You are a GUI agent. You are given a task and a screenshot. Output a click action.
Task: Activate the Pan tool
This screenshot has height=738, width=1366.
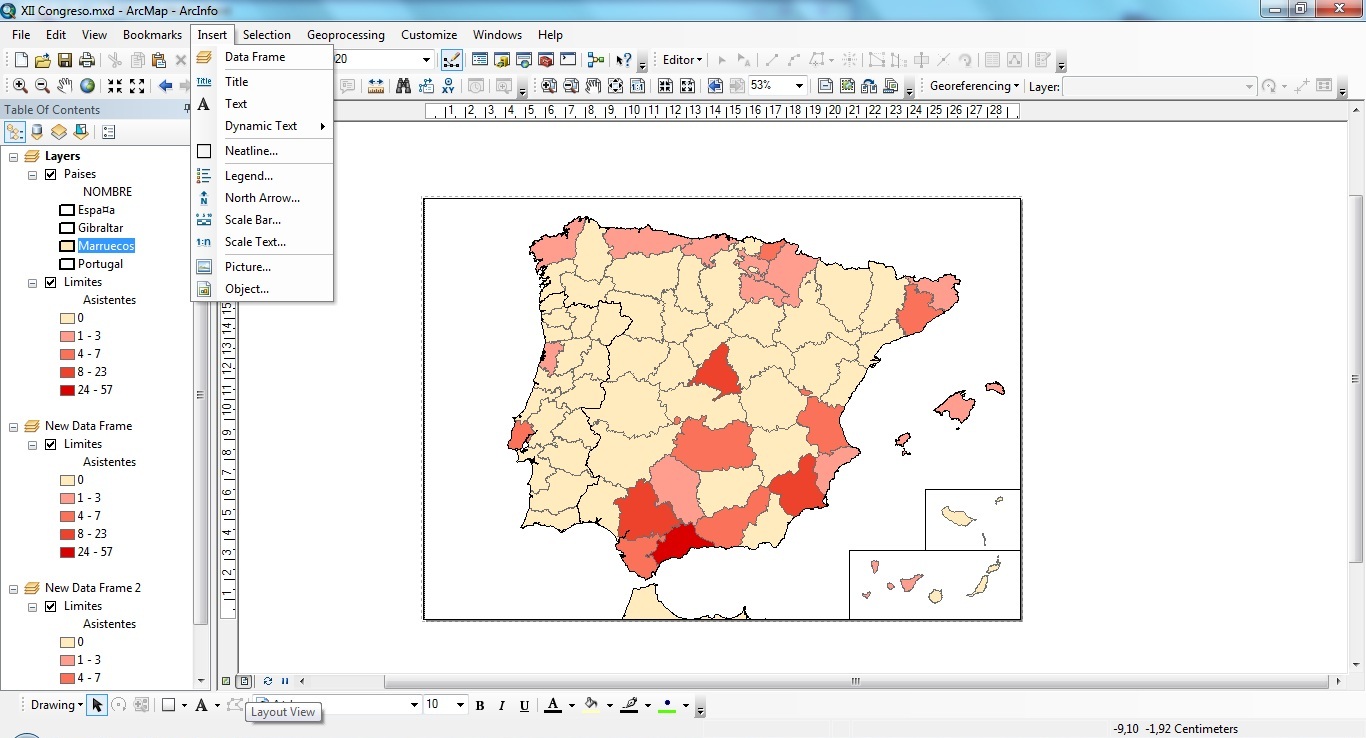point(63,85)
